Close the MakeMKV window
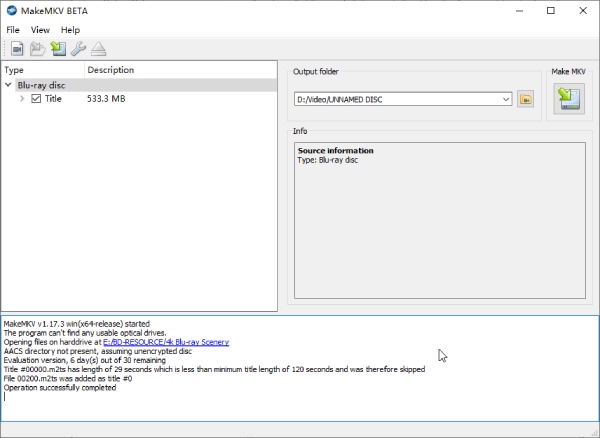600x438 pixels. point(583,10)
